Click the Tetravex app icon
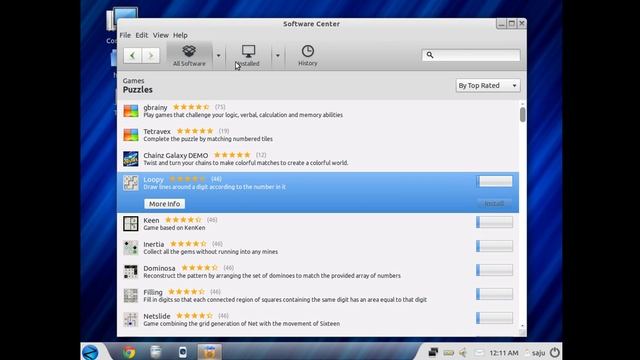 [x=131, y=135]
